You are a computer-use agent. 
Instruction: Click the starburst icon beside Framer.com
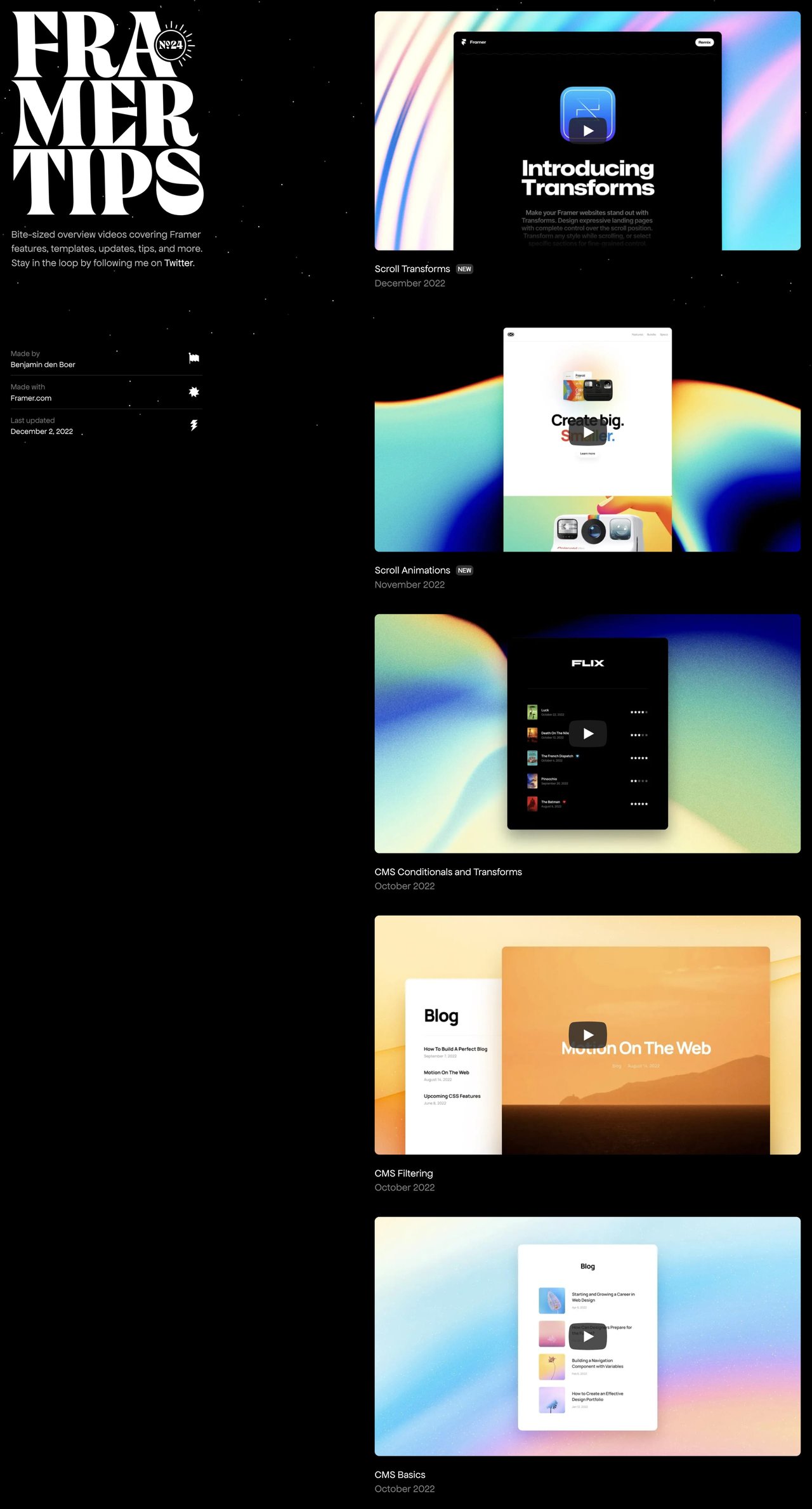click(194, 392)
